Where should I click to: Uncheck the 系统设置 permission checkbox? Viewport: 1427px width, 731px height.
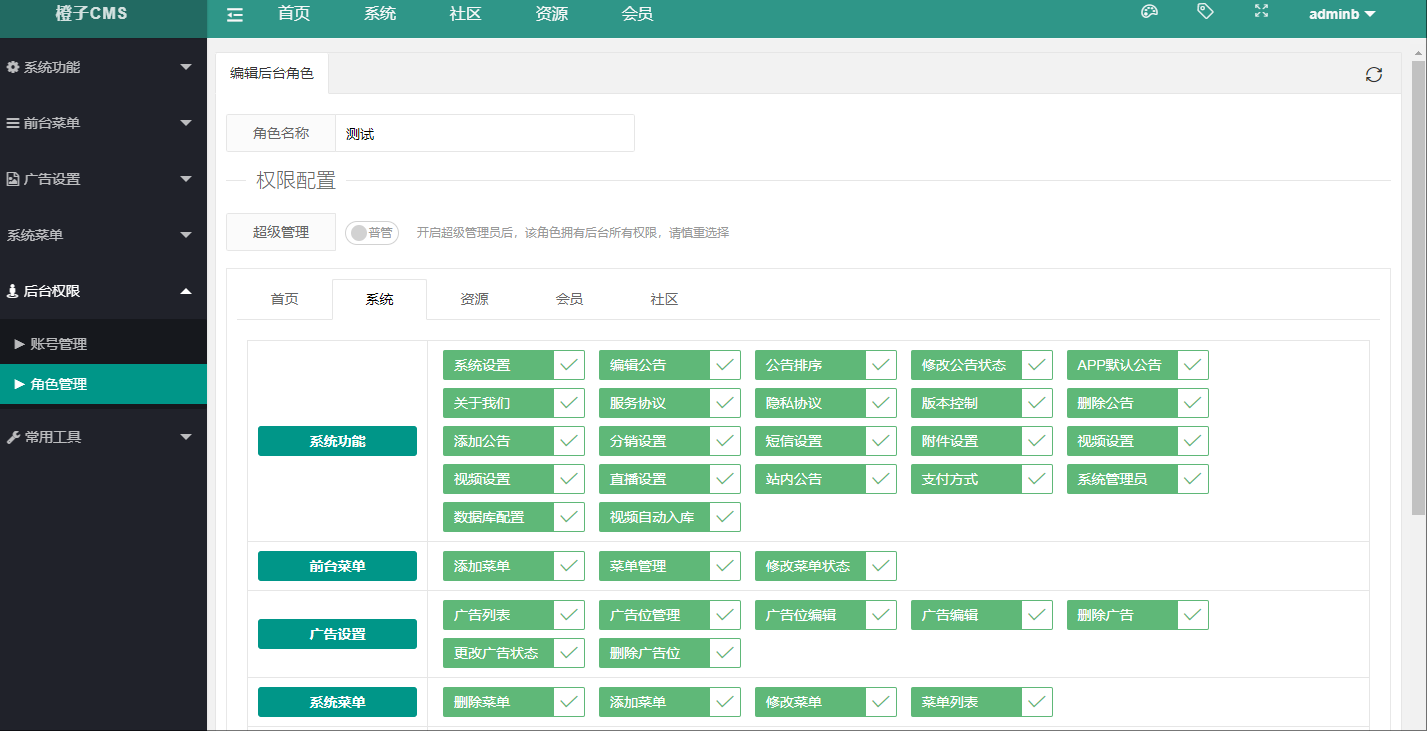[x=570, y=364]
